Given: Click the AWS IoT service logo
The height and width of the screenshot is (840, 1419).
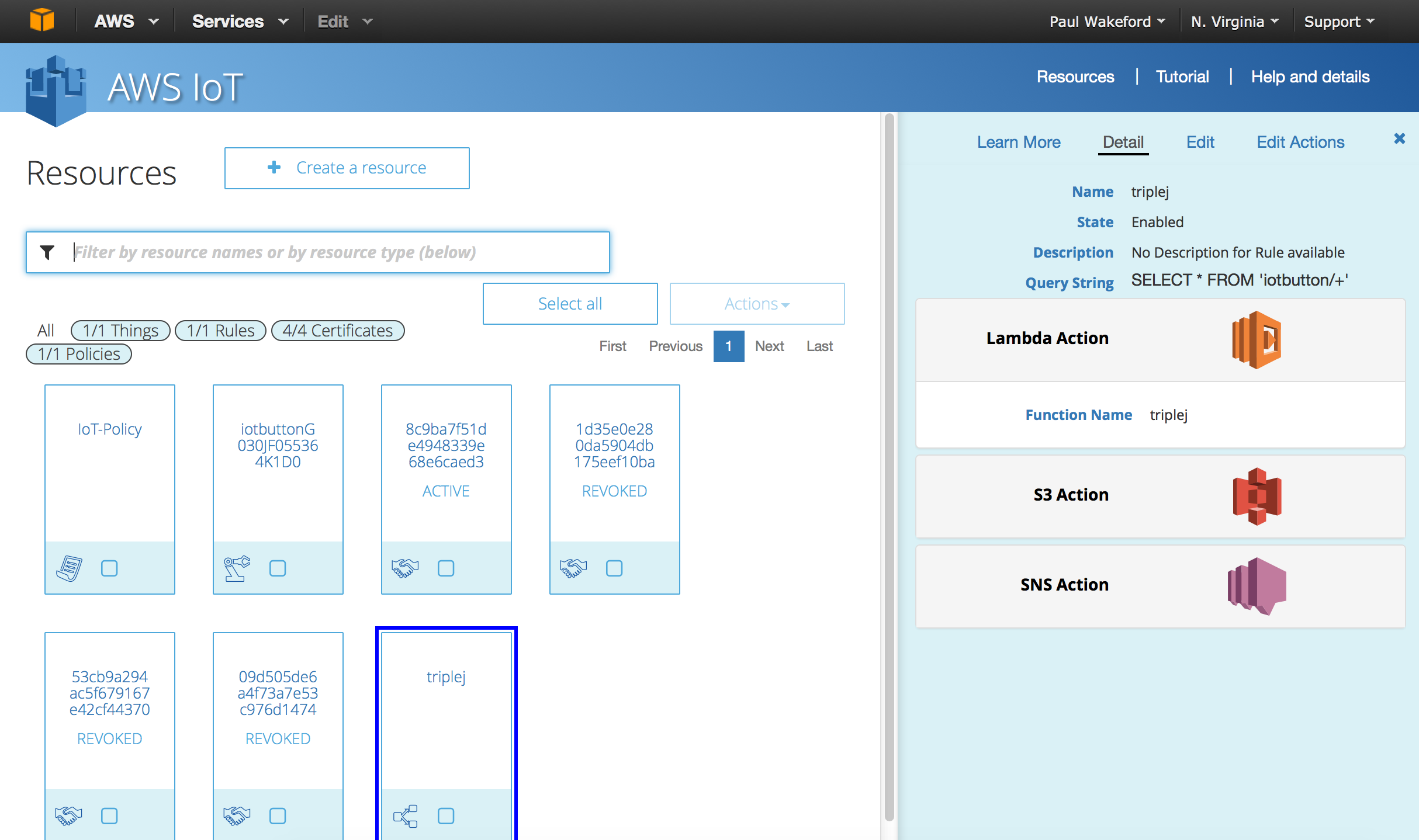Looking at the screenshot, I should pos(56,91).
